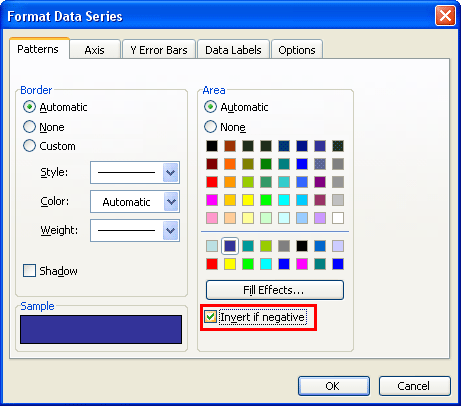461x406 pixels.
Task: Open the Fill Effects dialog
Action: [x=275, y=290]
